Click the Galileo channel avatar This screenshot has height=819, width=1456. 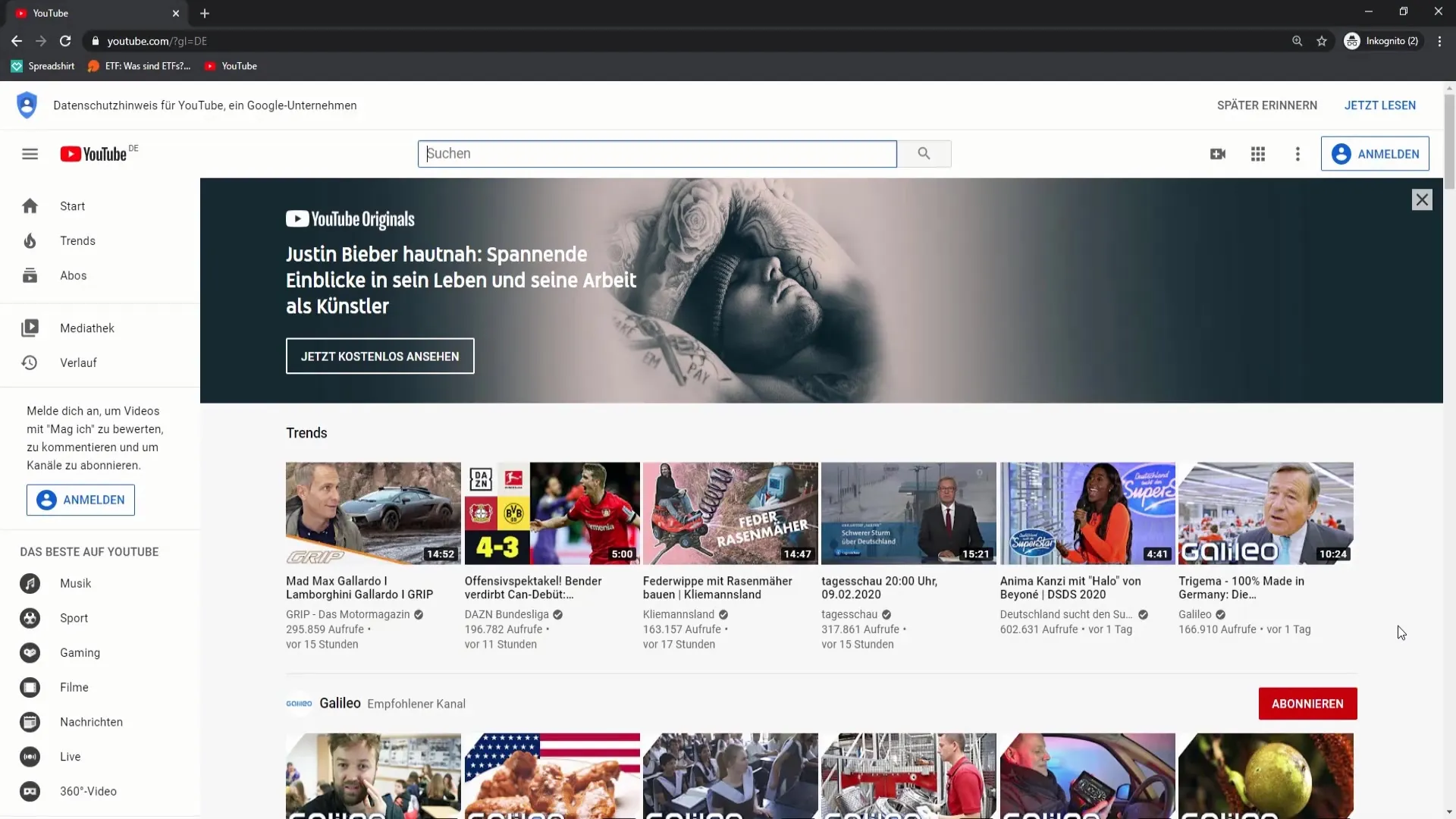click(x=299, y=704)
